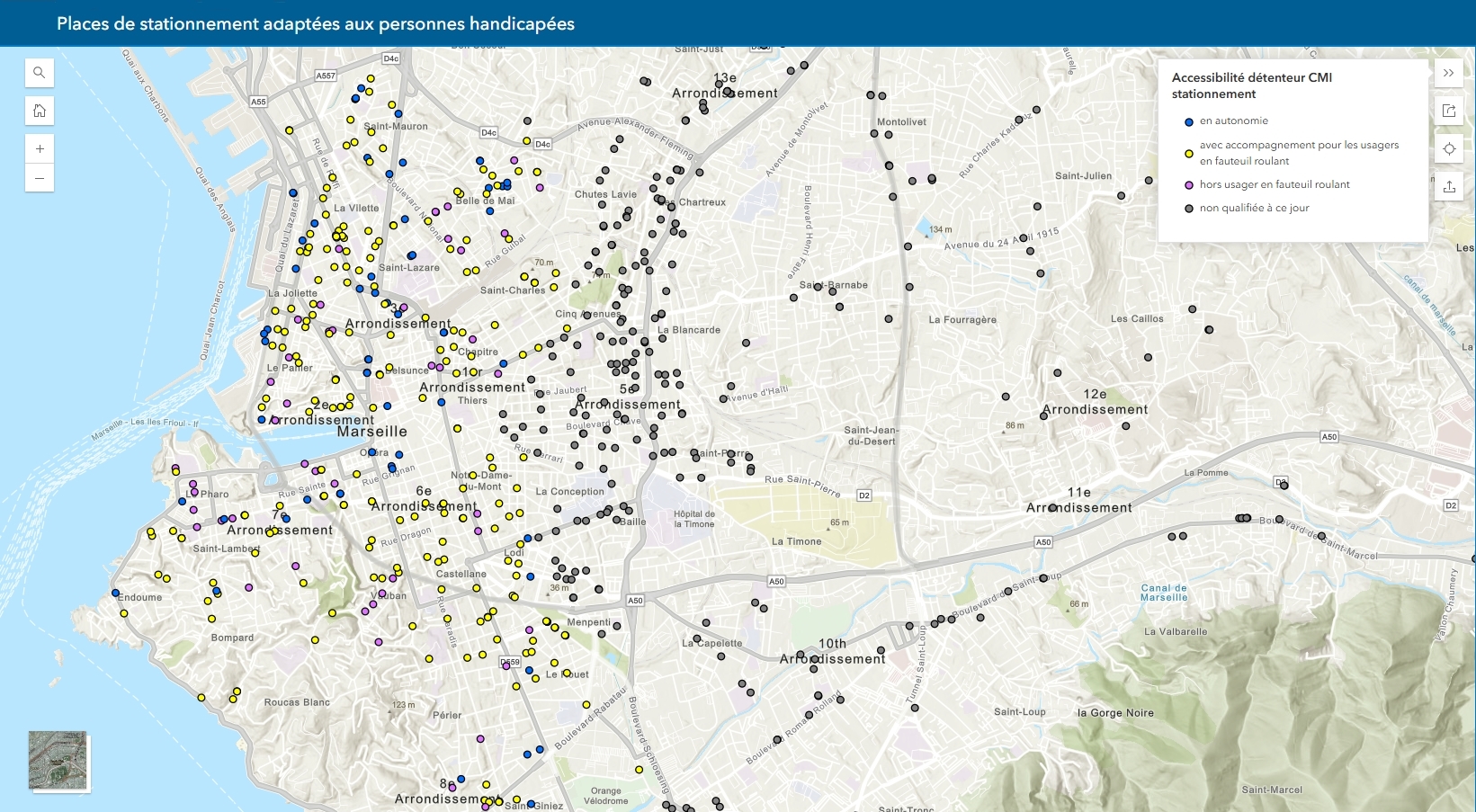Click the 'Marseille' city label
This screenshot has height=812, width=1476.
(x=372, y=432)
